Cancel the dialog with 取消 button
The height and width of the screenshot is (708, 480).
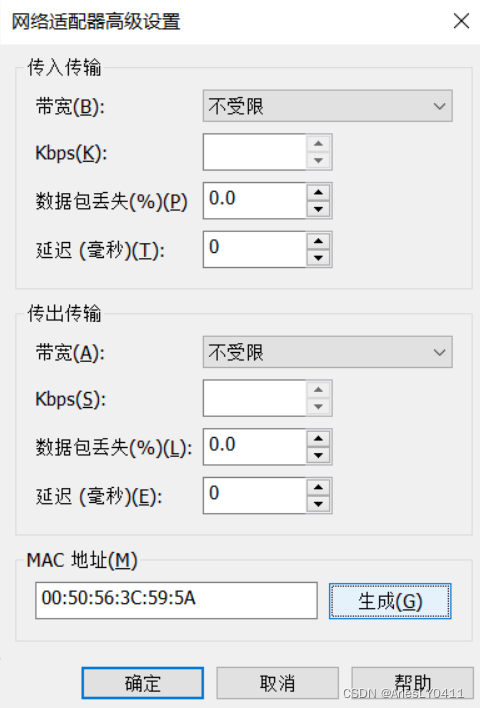click(x=277, y=683)
